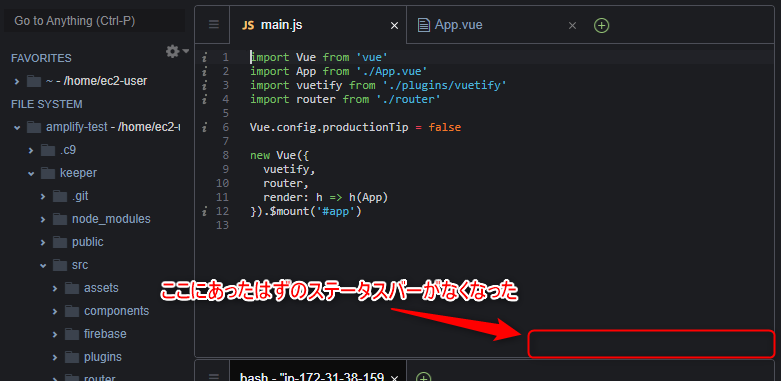
Task: Click 'render: h => h(App)' code line
Action: 325,198
